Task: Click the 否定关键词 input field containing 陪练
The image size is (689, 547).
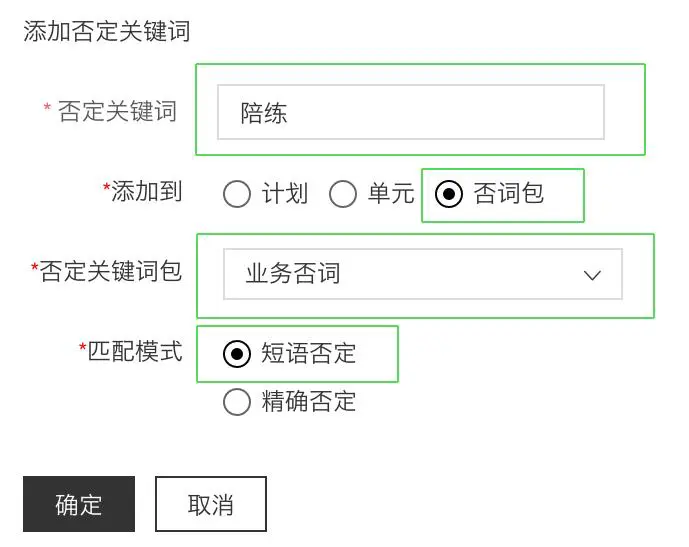Action: pyautogui.click(x=410, y=112)
